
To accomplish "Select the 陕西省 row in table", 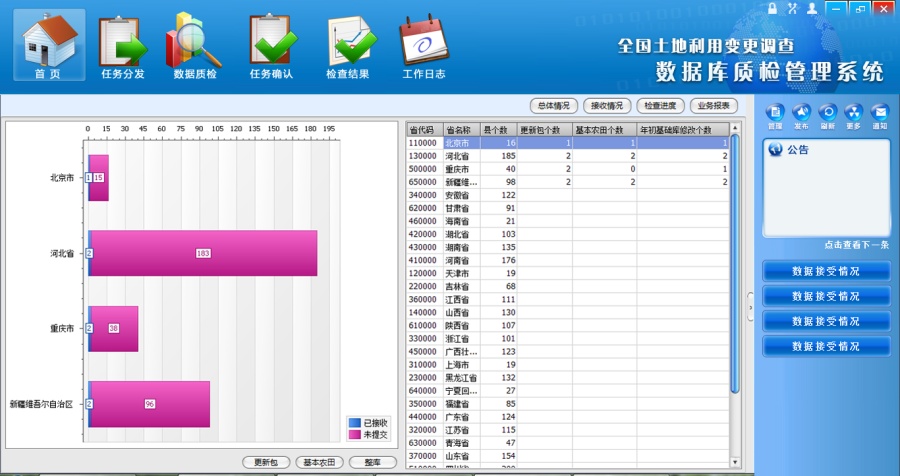I will pyautogui.click(x=568, y=326).
